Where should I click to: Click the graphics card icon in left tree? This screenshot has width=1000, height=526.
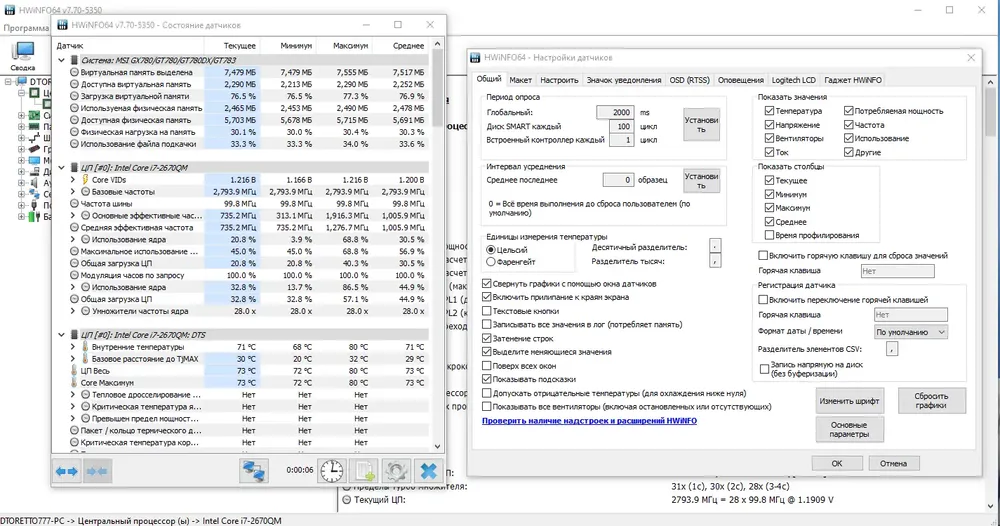click(34, 149)
